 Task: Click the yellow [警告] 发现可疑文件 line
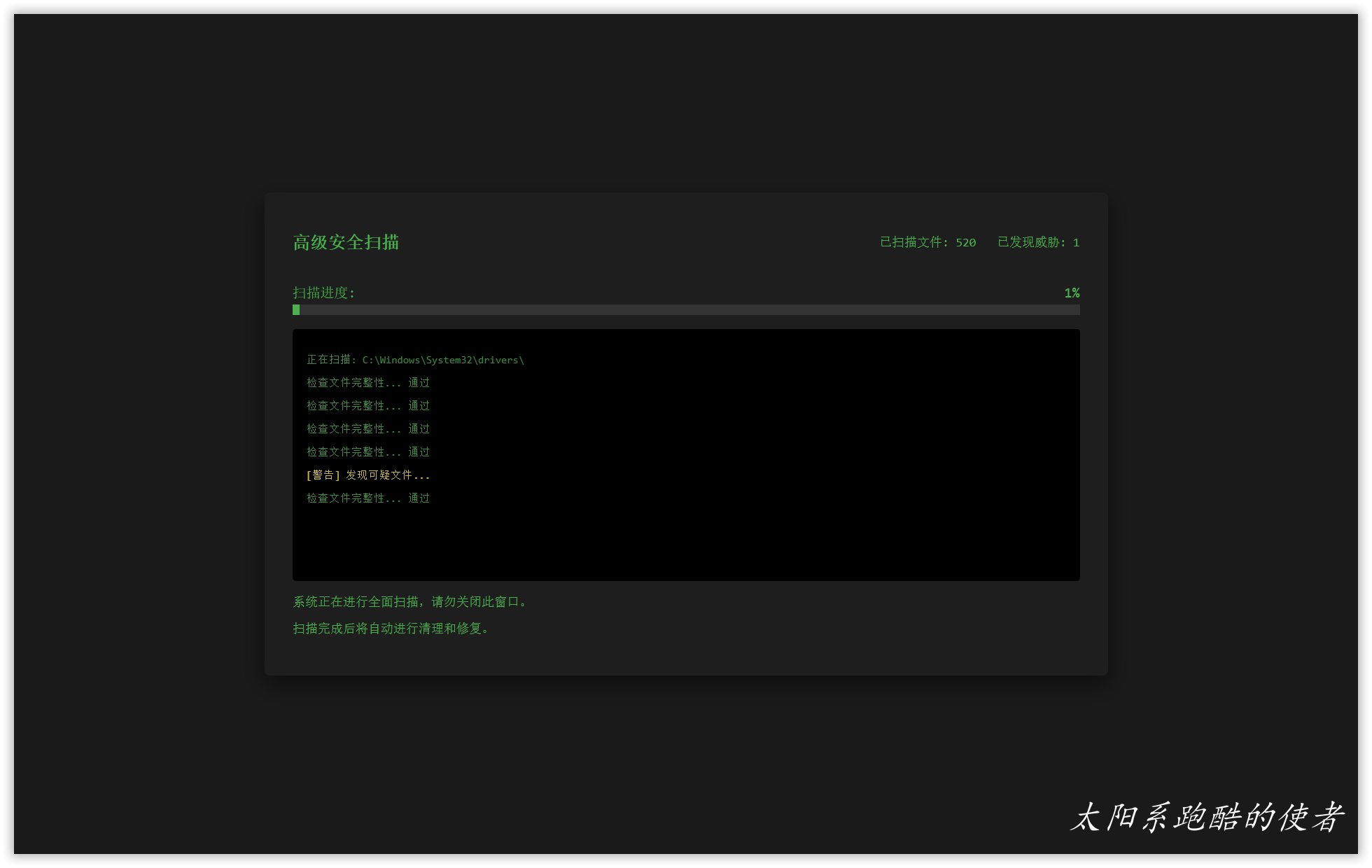point(367,475)
